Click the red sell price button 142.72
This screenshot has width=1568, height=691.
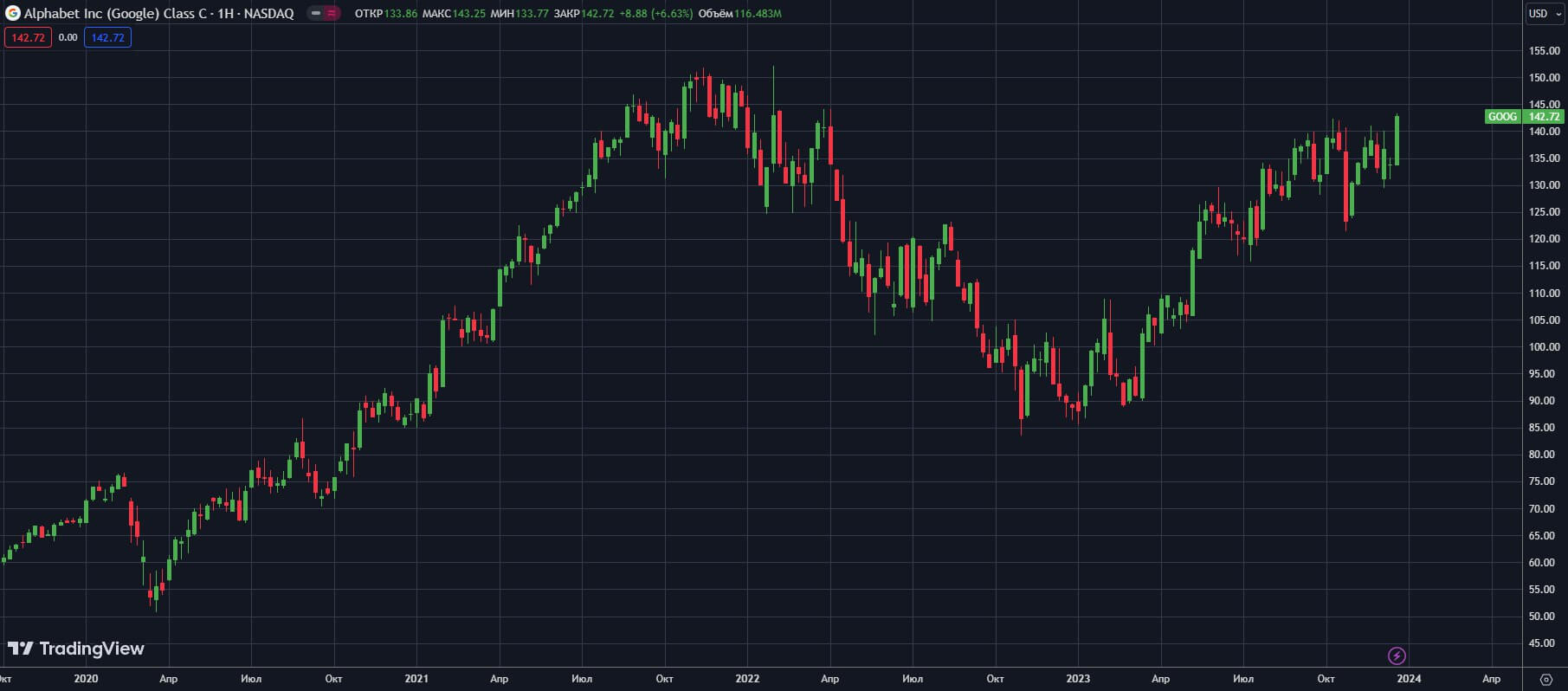tap(29, 37)
